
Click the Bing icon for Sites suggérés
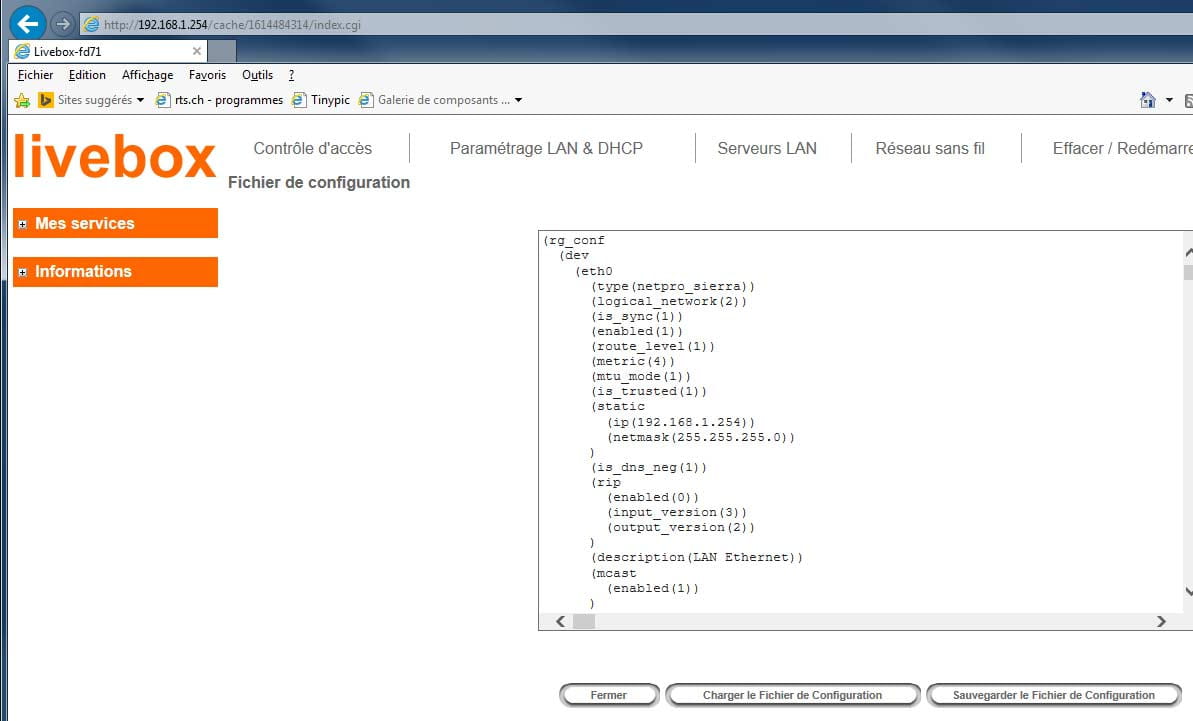[46, 100]
